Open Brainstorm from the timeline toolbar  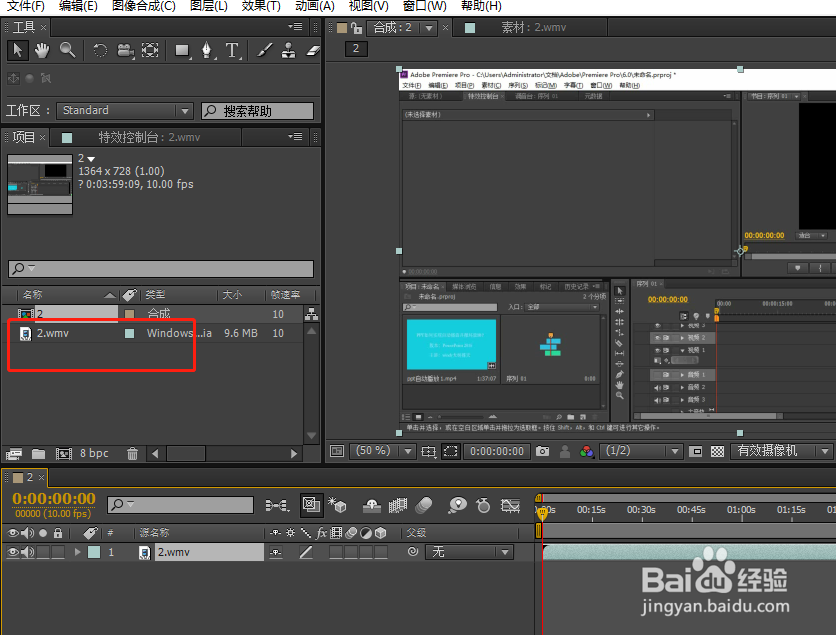click(x=457, y=505)
